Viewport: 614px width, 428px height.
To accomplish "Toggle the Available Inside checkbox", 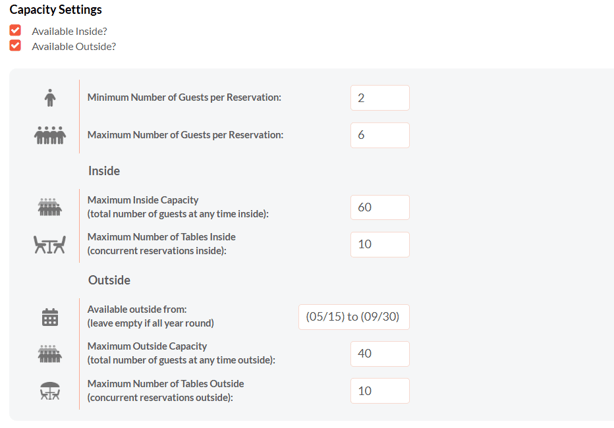I will pos(15,31).
